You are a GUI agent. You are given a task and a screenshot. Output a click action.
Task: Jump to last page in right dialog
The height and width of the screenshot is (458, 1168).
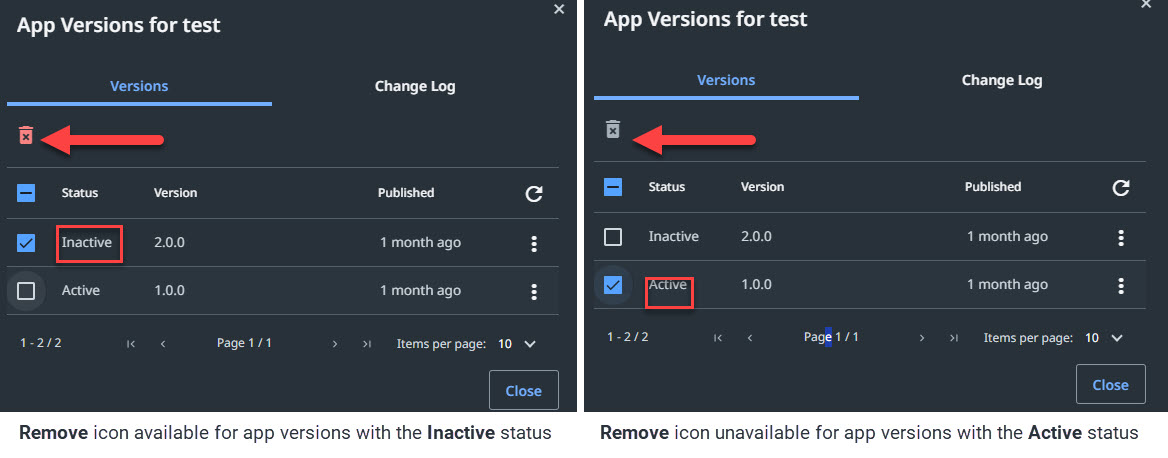(x=954, y=338)
